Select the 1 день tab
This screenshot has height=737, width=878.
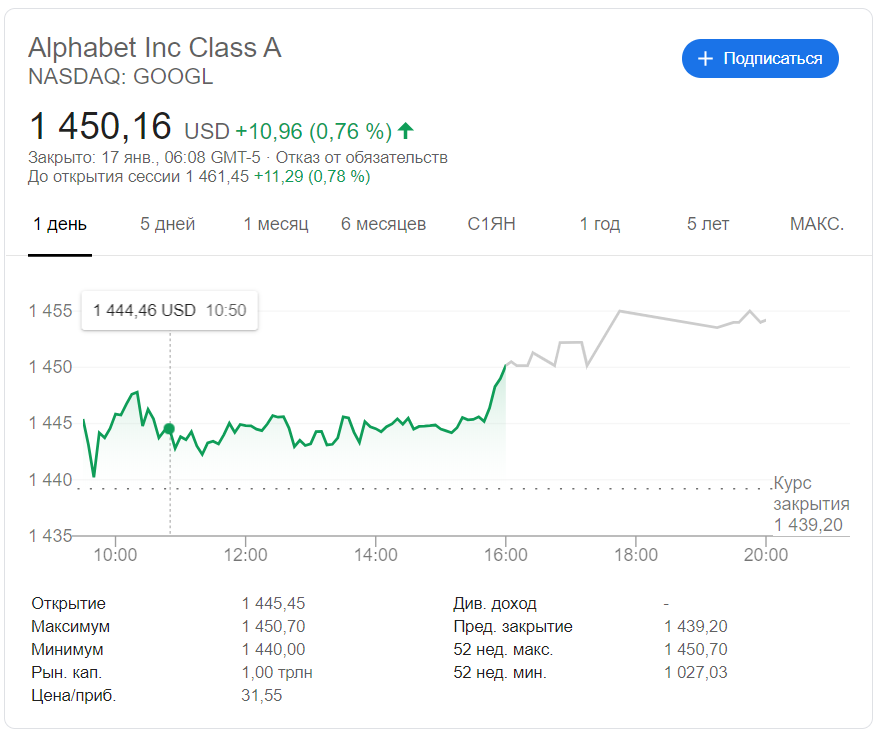click(x=60, y=224)
